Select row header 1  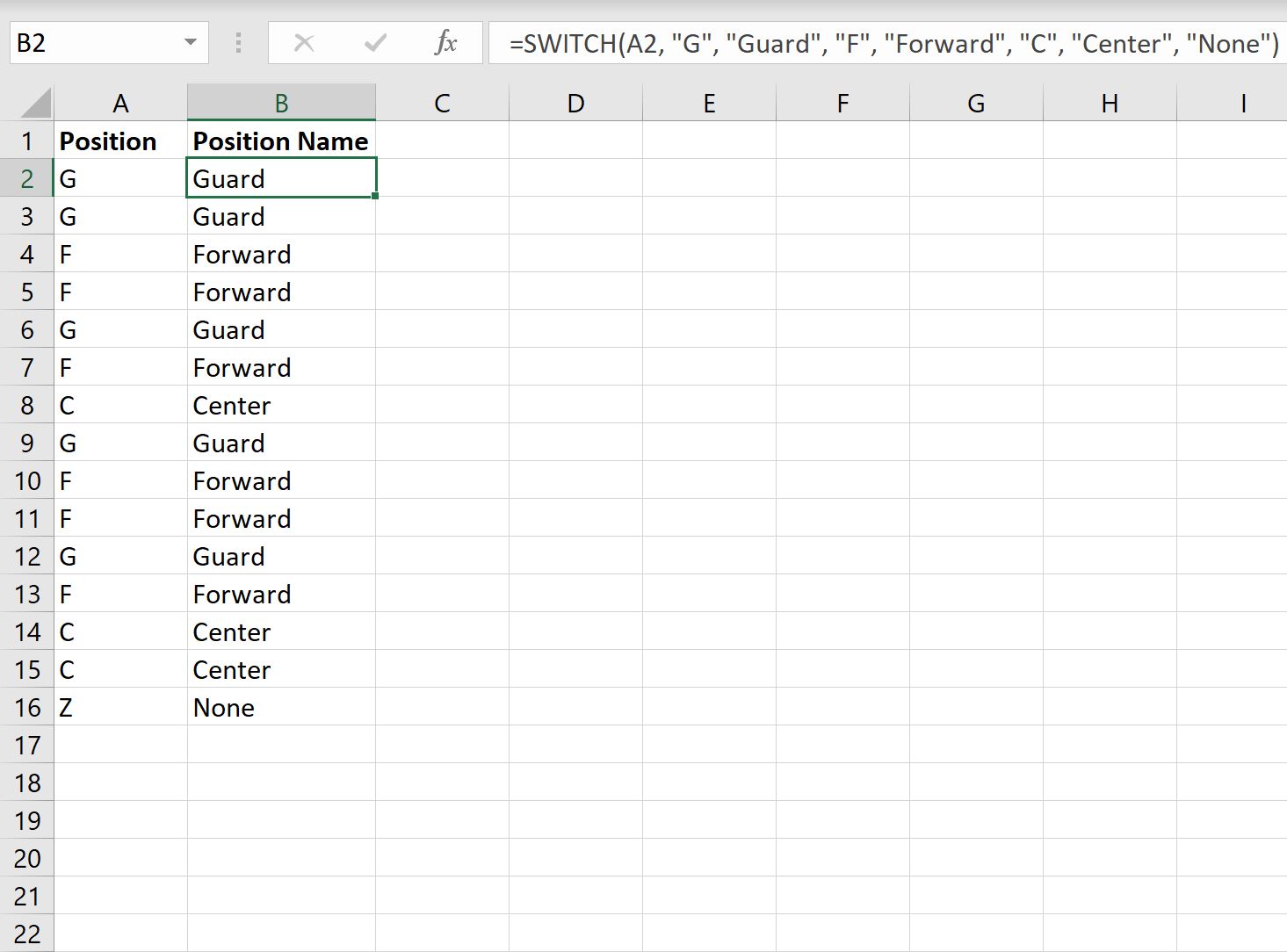(x=27, y=141)
